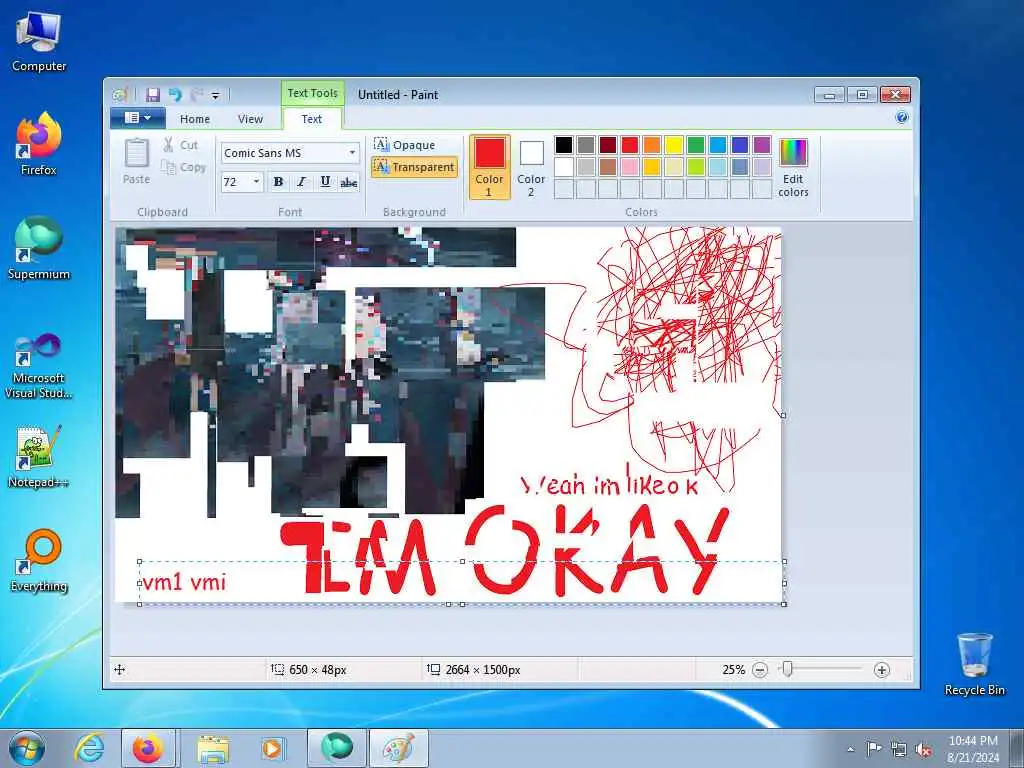Pick the orange color swatch
This screenshot has width=1024, height=768.
coord(652,144)
